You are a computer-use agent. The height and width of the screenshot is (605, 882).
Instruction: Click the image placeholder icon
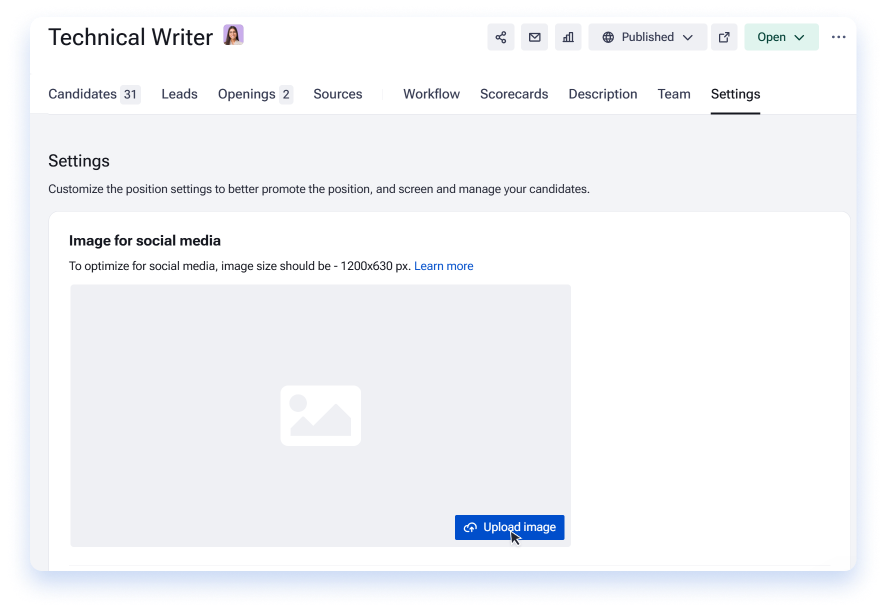(321, 416)
